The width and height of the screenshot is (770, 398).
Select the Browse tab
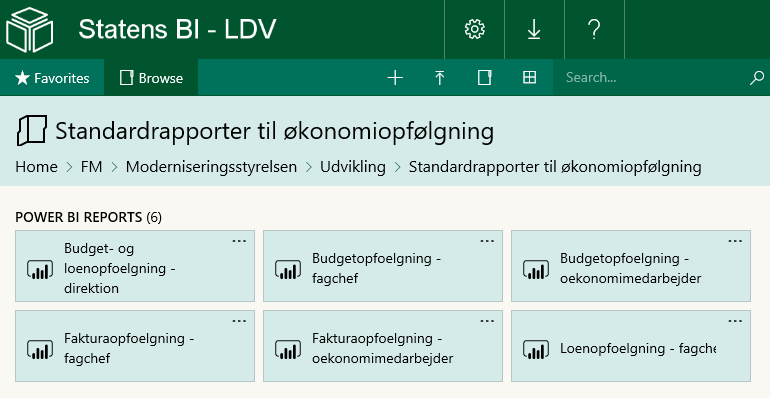(151, 78)
